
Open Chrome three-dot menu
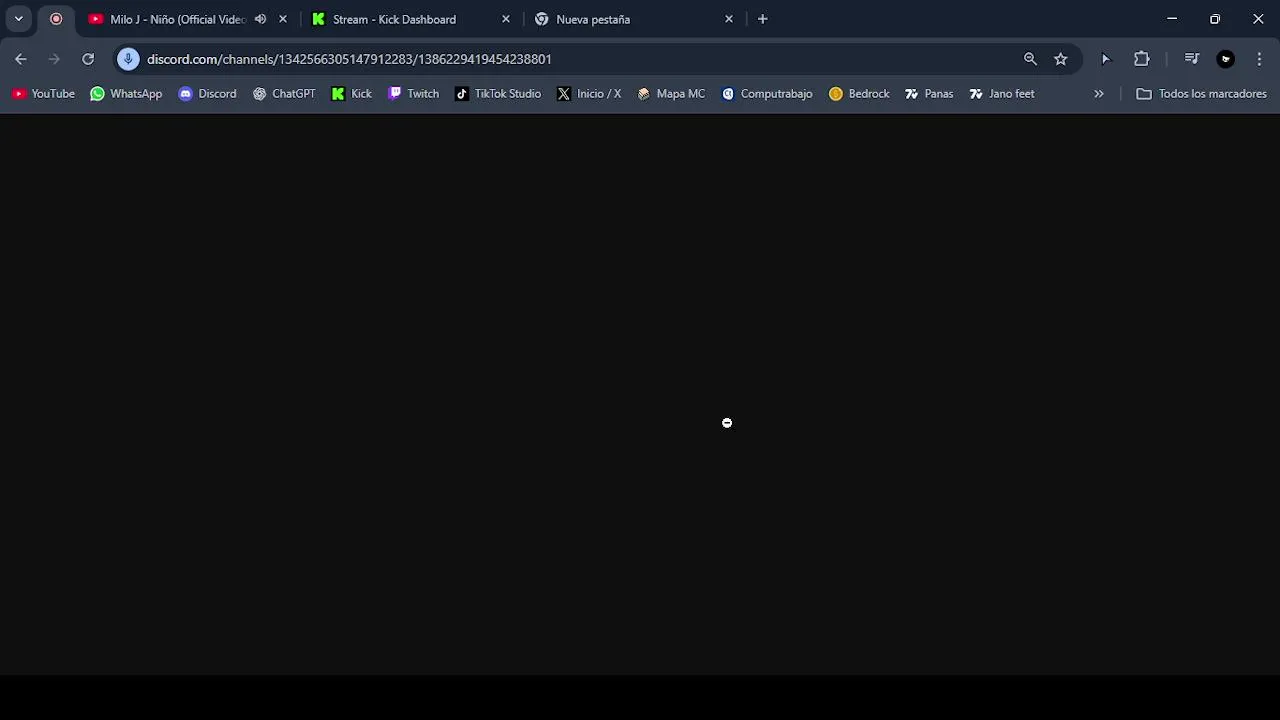point(1259,59)
